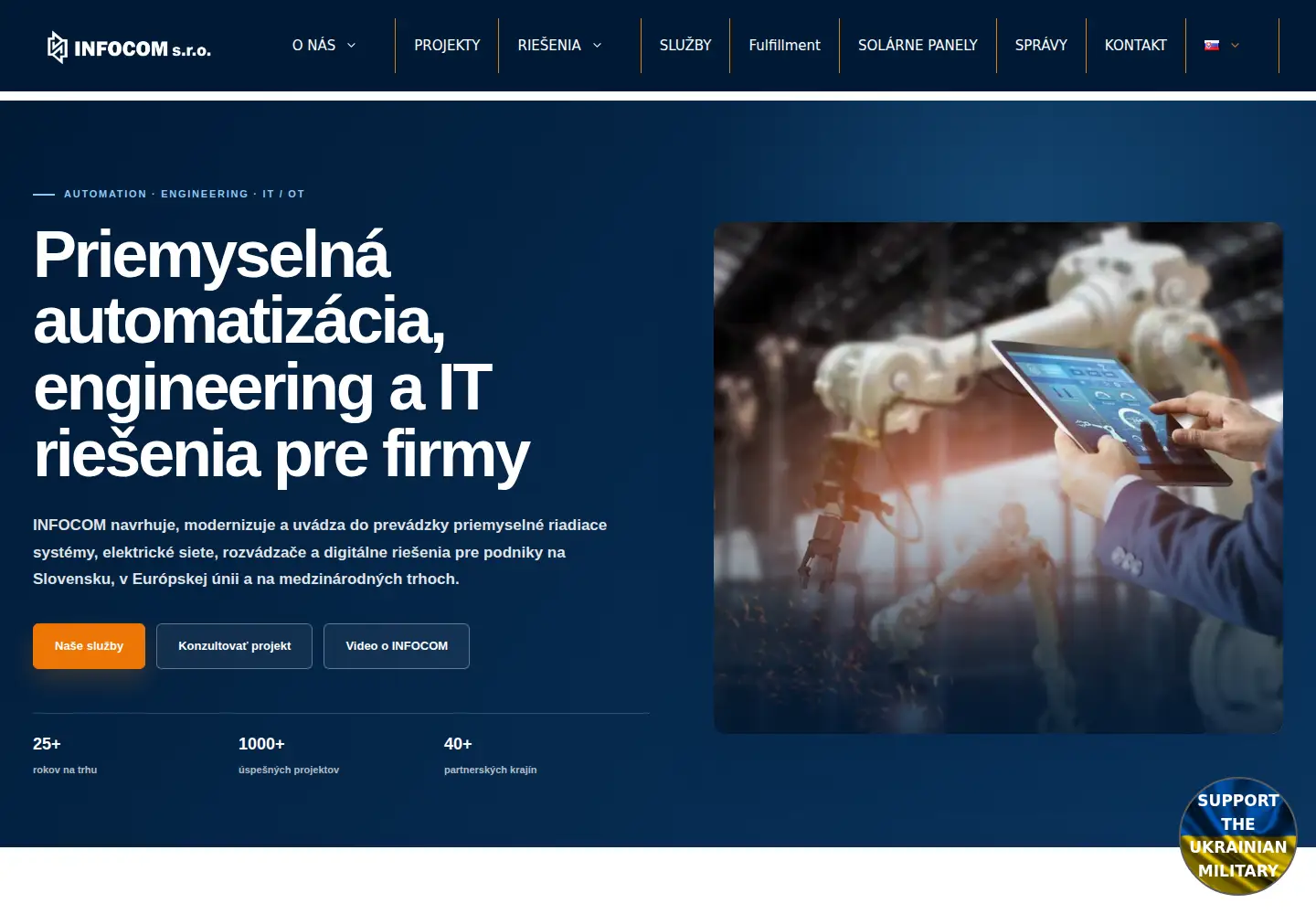
Task: Navigate to SLUŽBY in the menu
Action: click(685, 45)
